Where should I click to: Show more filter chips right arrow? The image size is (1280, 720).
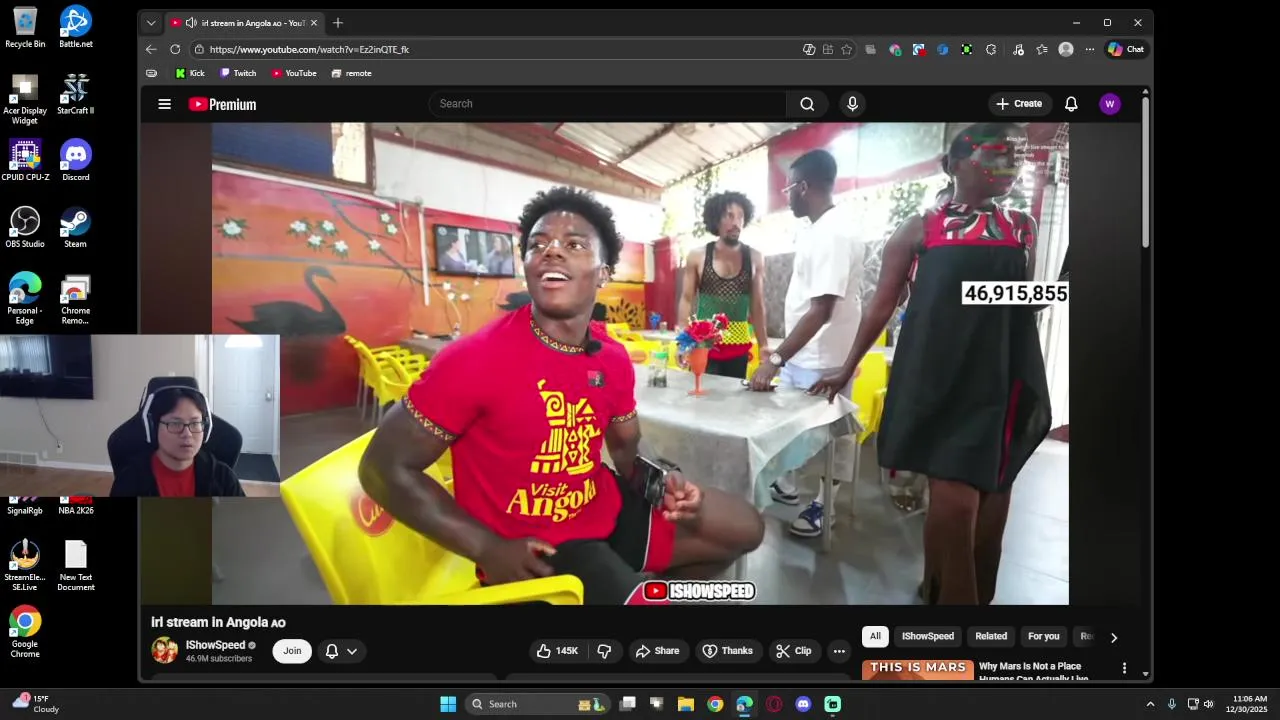pyautogui.click(x=1114, y=637)
